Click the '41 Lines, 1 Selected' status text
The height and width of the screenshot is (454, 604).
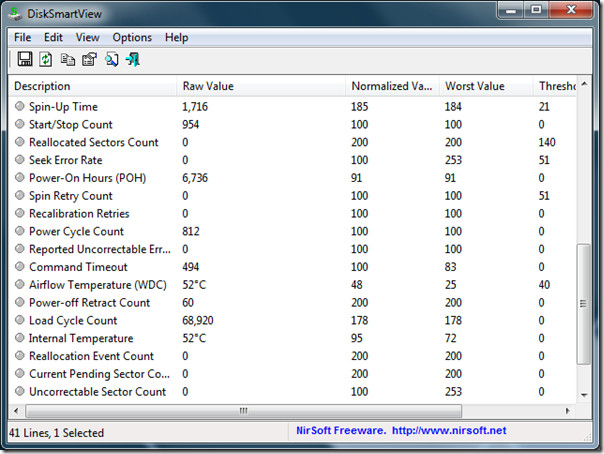pyautogui.click(x=57, y=433)
